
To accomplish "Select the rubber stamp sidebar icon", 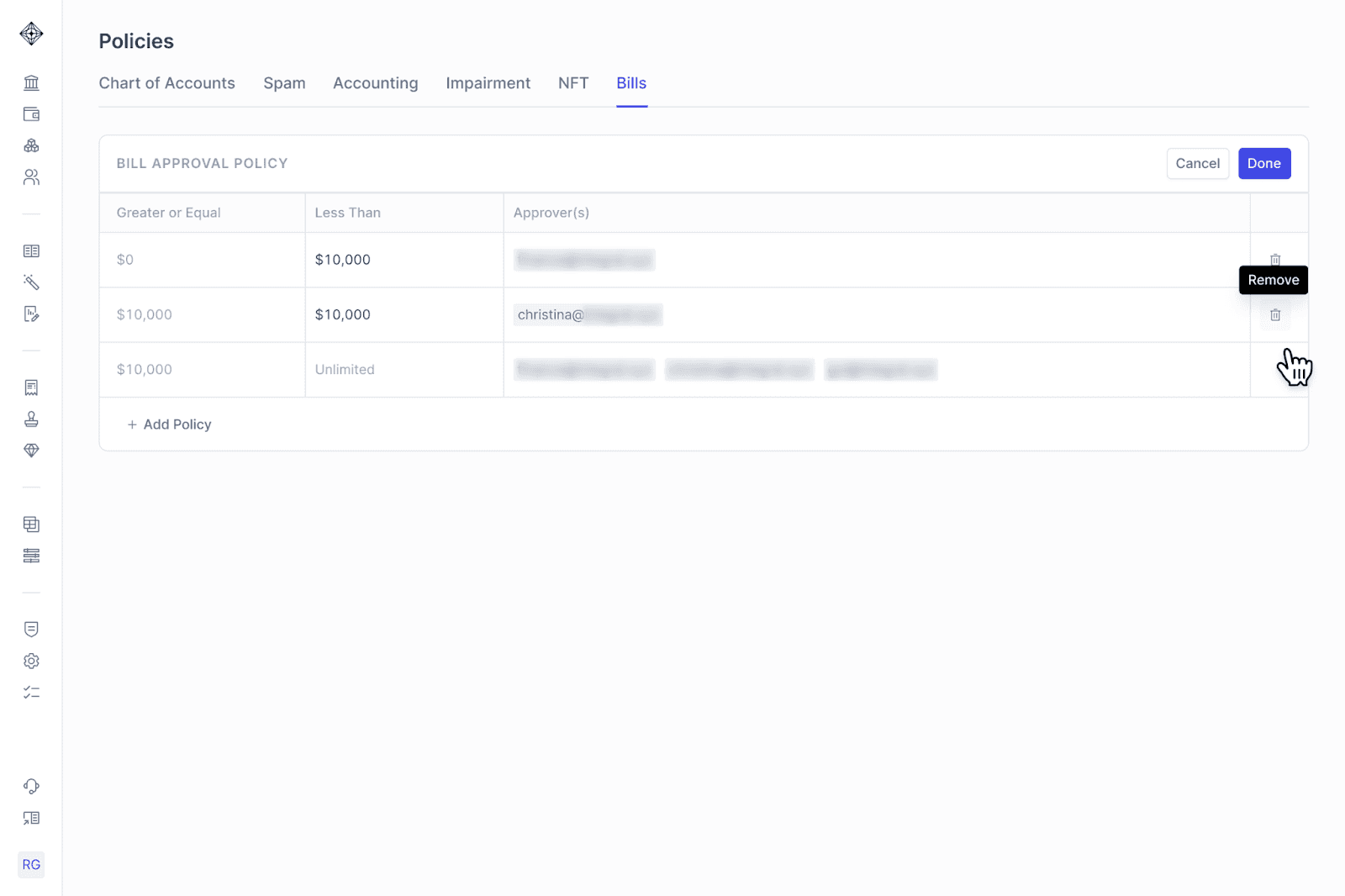I will (x=31, y=419).
